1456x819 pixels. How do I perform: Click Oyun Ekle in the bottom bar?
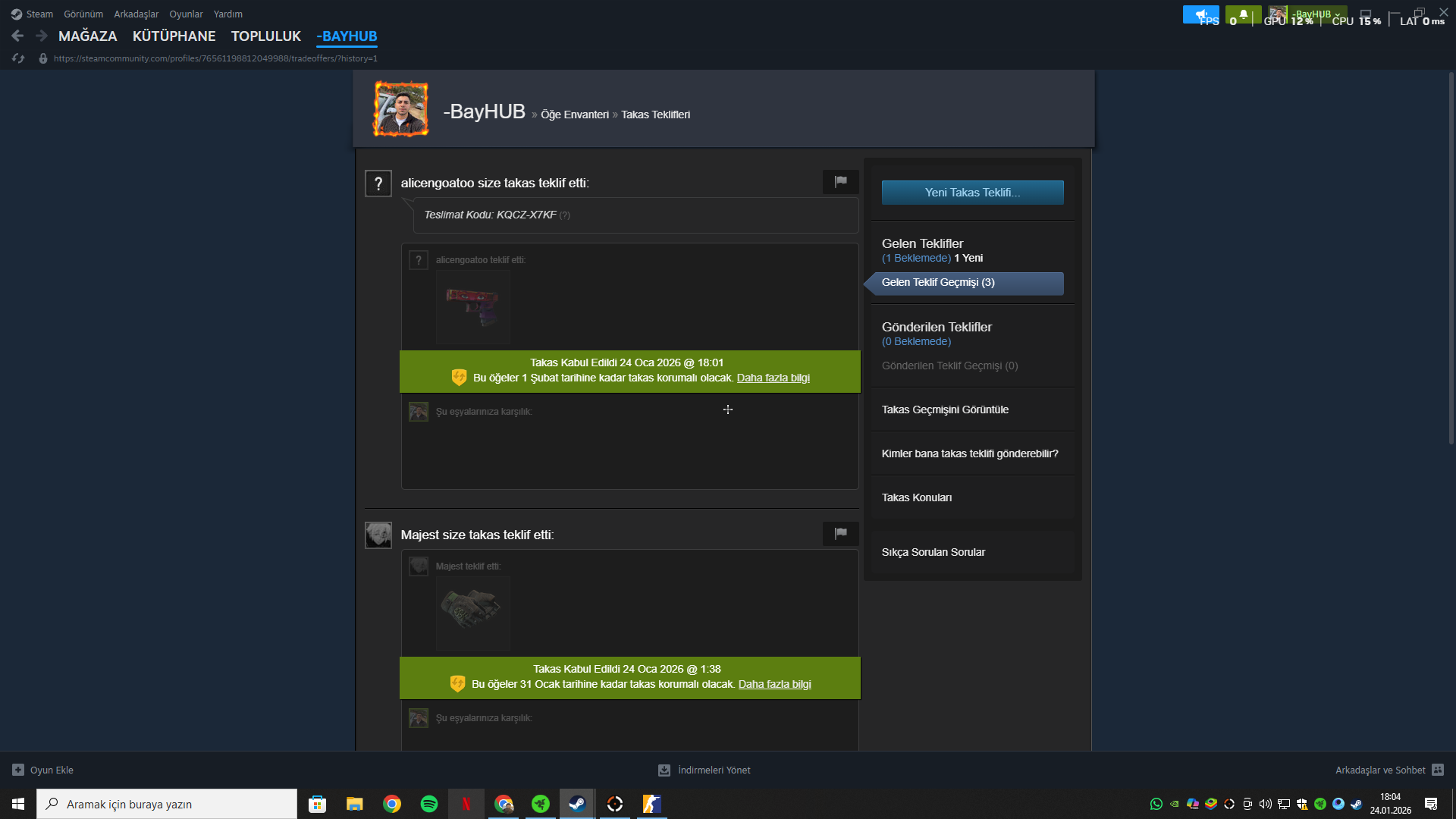52,770
